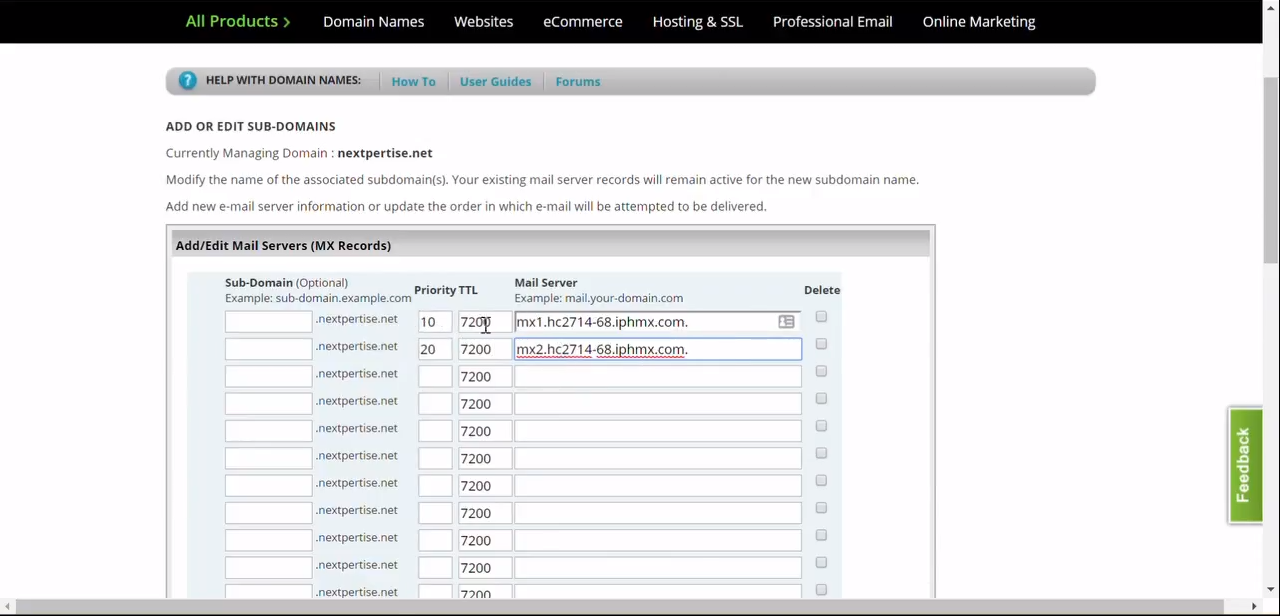Click the vertical scrollbar down arrow
The image size is (1280, 616).
pyautogui.click(x=1270, y=590)
